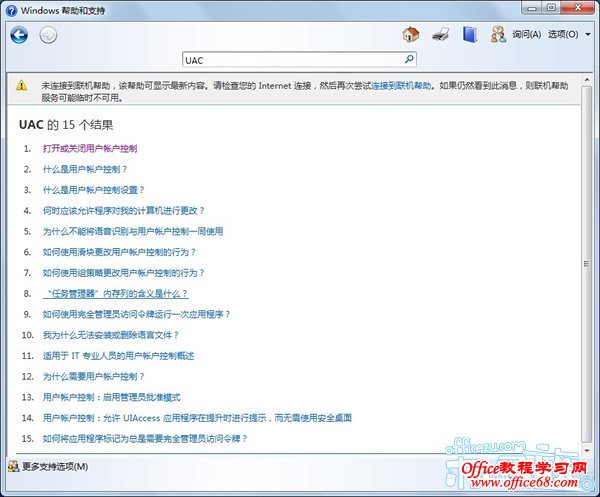Viewport: 600px width, 497px height.
Task: Open result about 任务管理器 内存列
Action: (x=116, y=293)
